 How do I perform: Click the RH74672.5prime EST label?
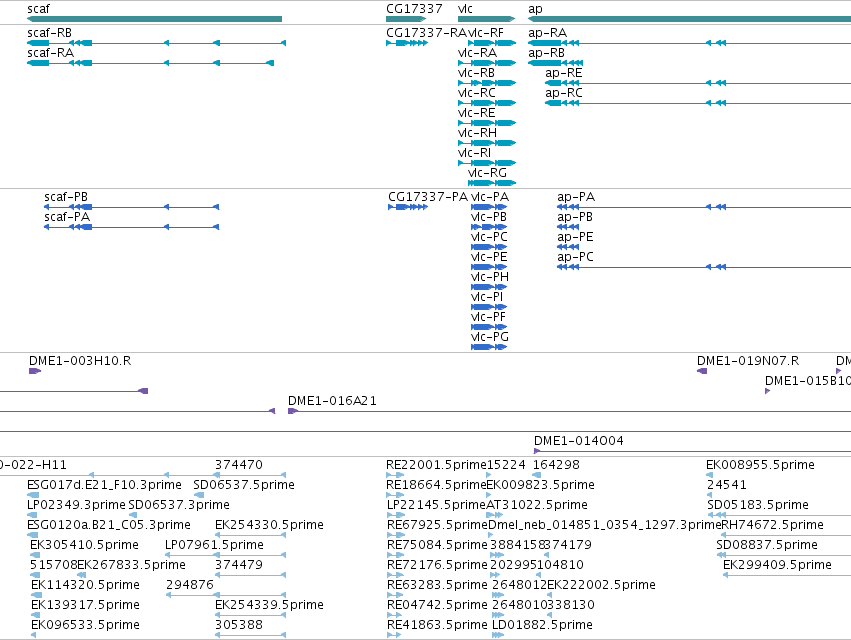772,525
